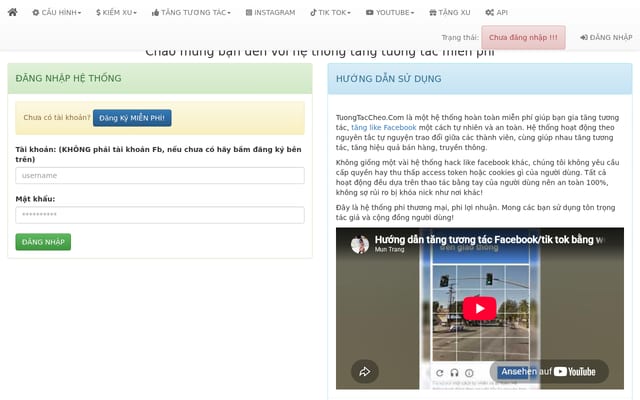The height and width of the screenshot is (400, 640).
Task: Expand the KIẾM XU dropdown menu
Action: click(x=116, y=13)
